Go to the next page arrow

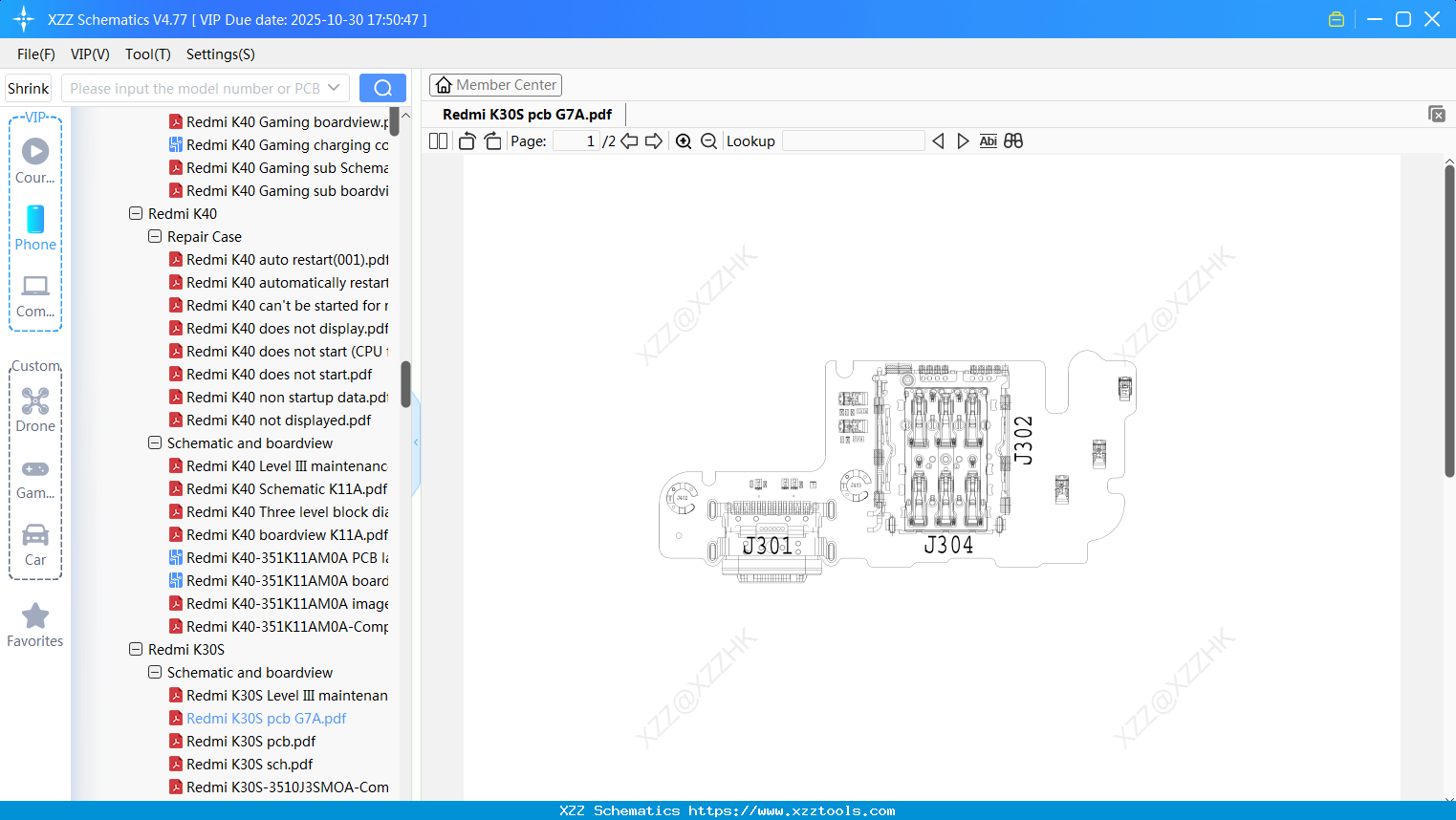[654, 141]
